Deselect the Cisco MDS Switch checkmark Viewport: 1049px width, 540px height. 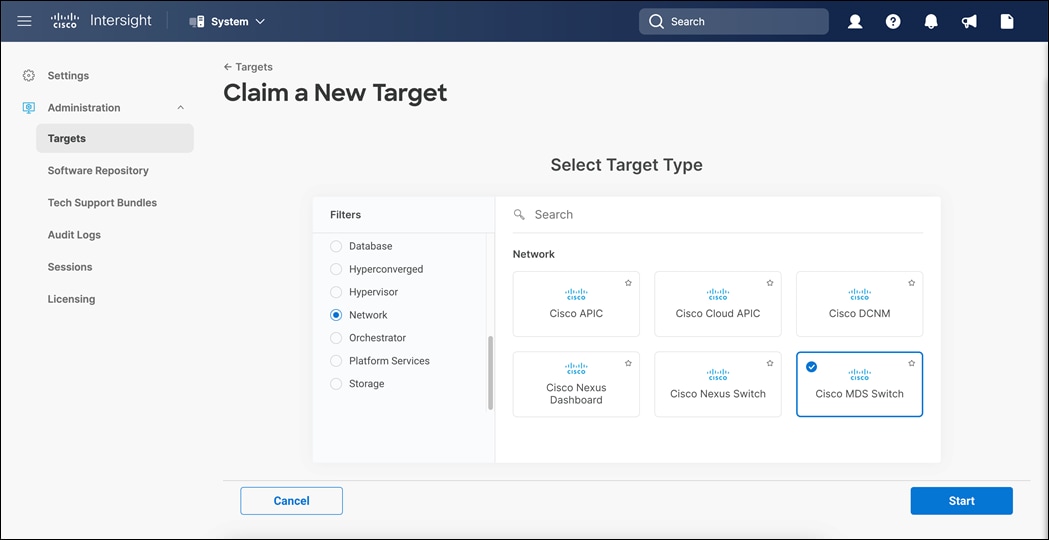(x=812, y=367)
